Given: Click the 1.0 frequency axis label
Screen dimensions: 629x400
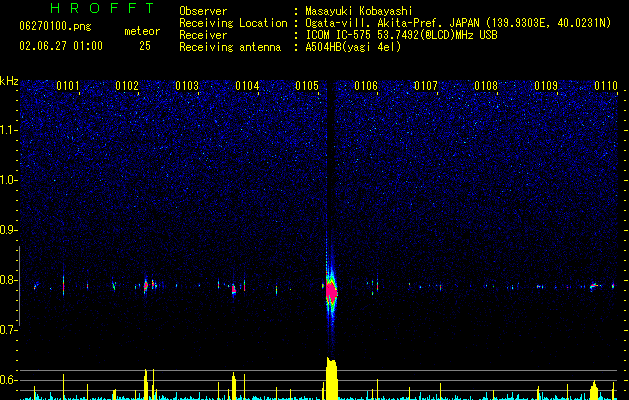Looking at the screenshot, I should [x=7, y=180].
